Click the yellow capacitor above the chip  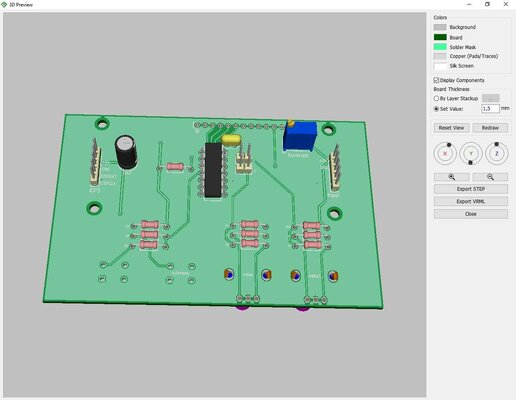click(x=231, y=139)
